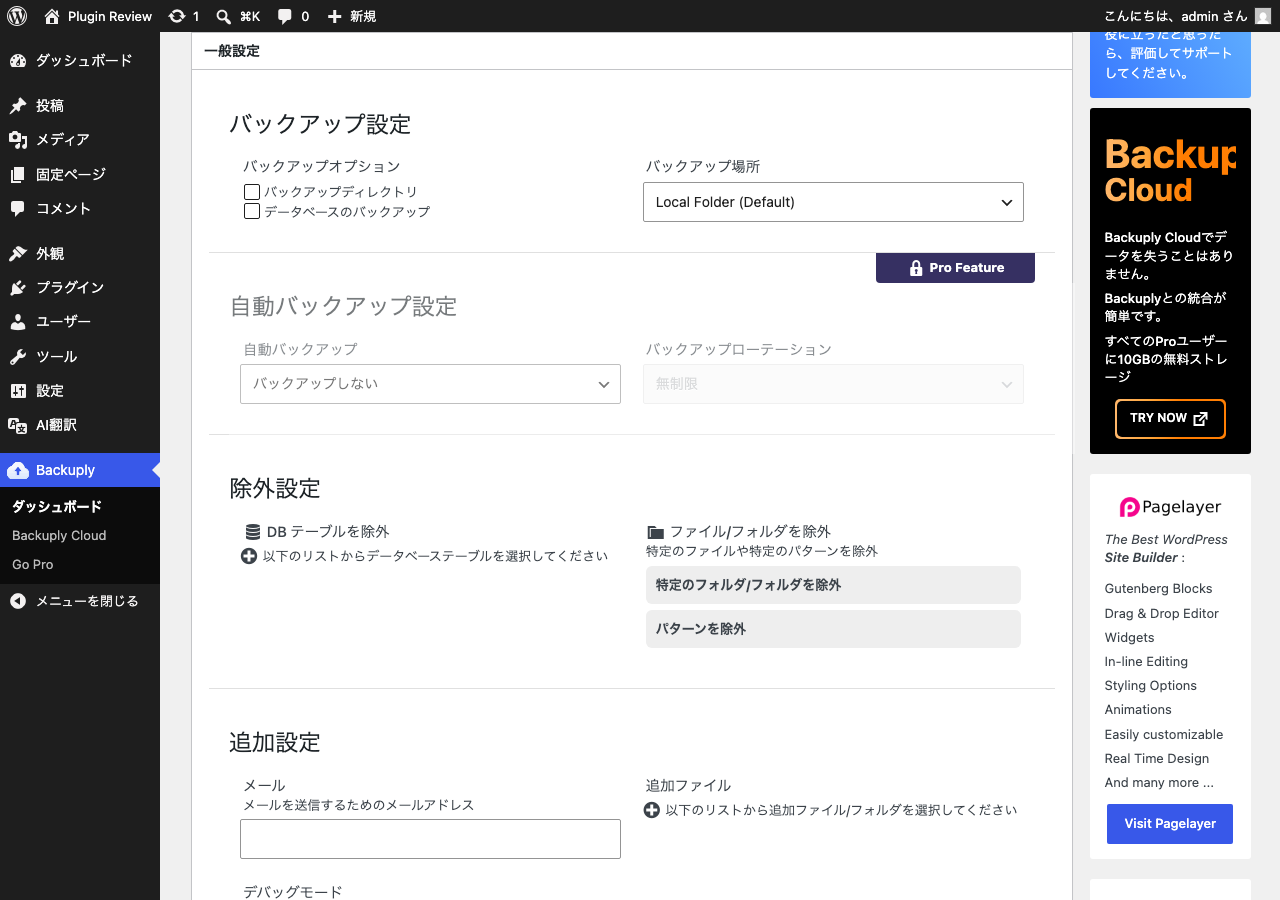Screen dimensions: 1280x900
Task: Click the プラグイン plug icon
Action: tap(17, 288)
